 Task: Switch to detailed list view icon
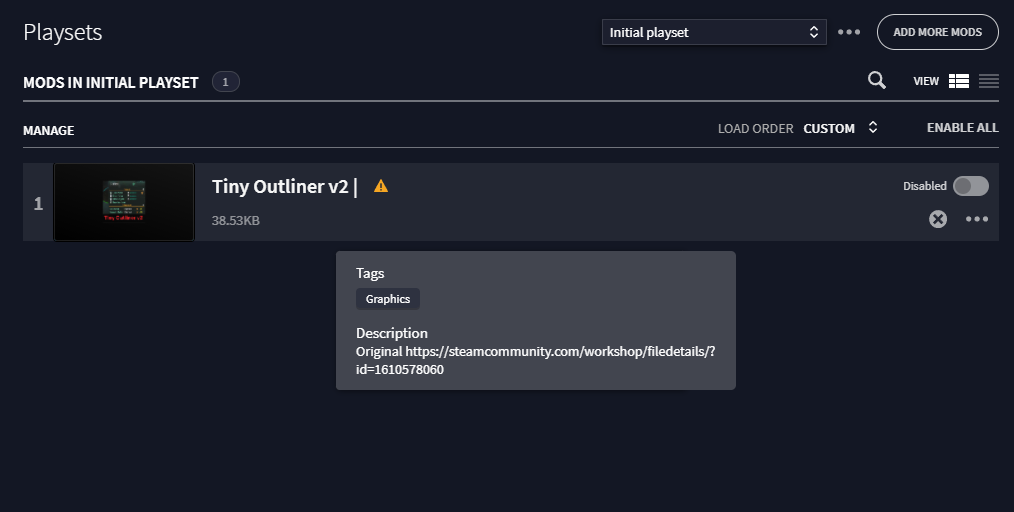tap(958, 81)
